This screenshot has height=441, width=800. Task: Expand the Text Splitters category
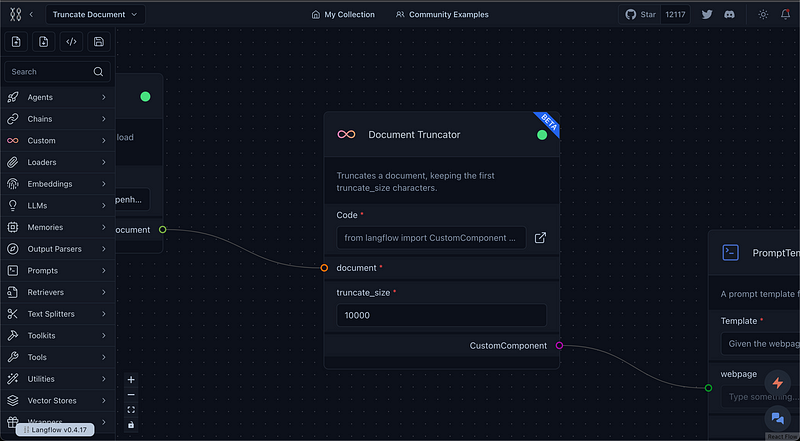pos(57,314)
